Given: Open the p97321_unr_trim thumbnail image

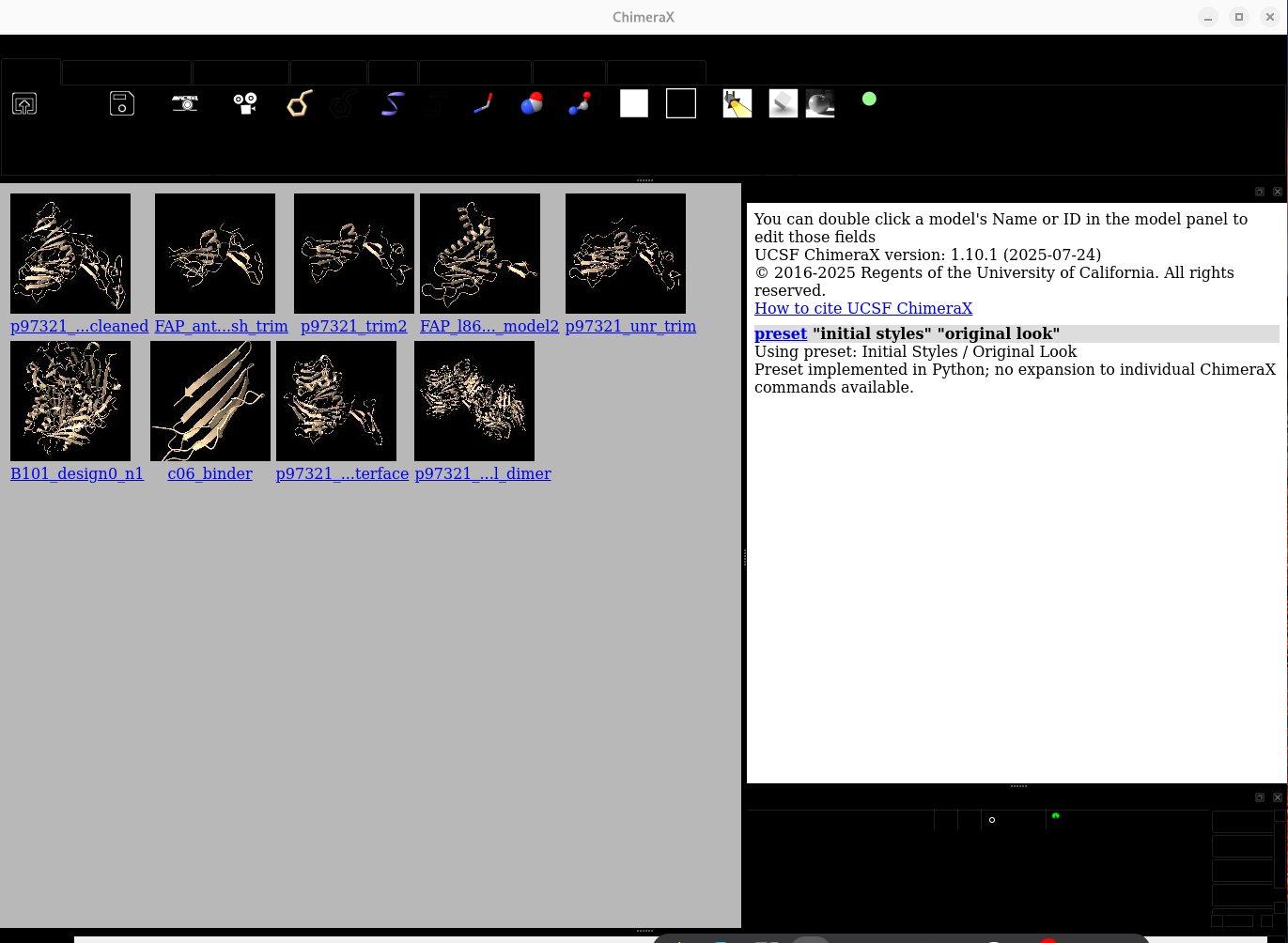Looking at the screenshot, I should pos(626,254).
